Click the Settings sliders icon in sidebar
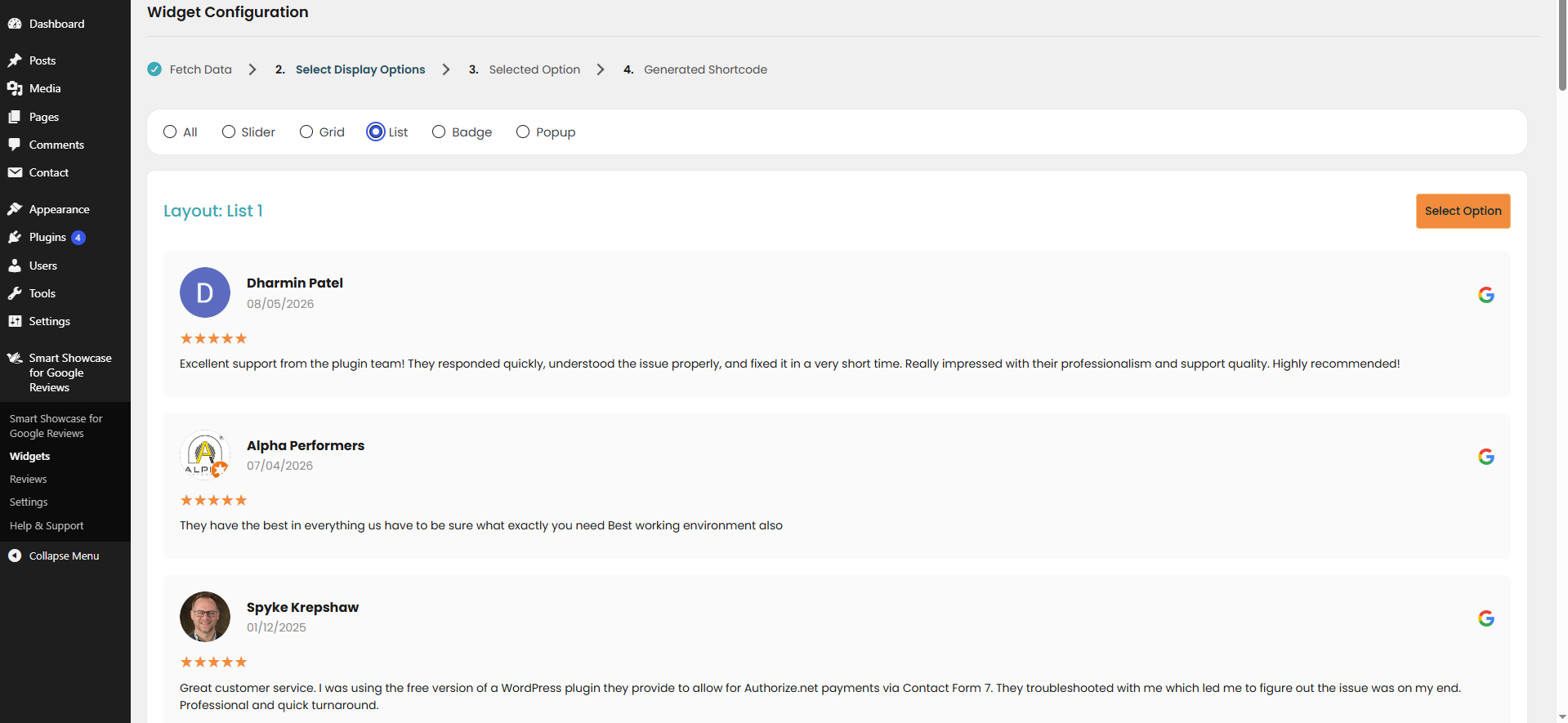Image resolution: width=1568 pixels, height=723 pixels. 15,321
